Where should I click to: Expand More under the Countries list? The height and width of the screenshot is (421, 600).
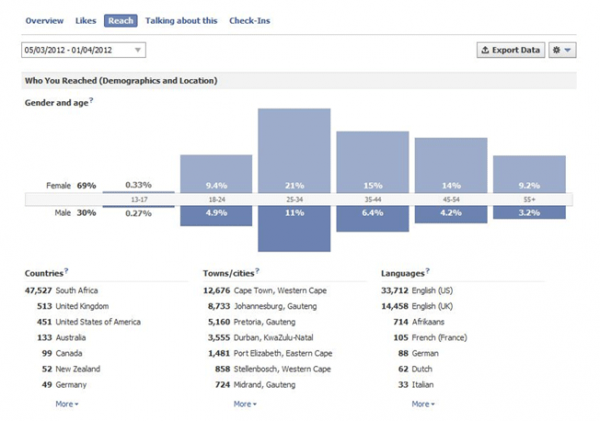point(67,404)
